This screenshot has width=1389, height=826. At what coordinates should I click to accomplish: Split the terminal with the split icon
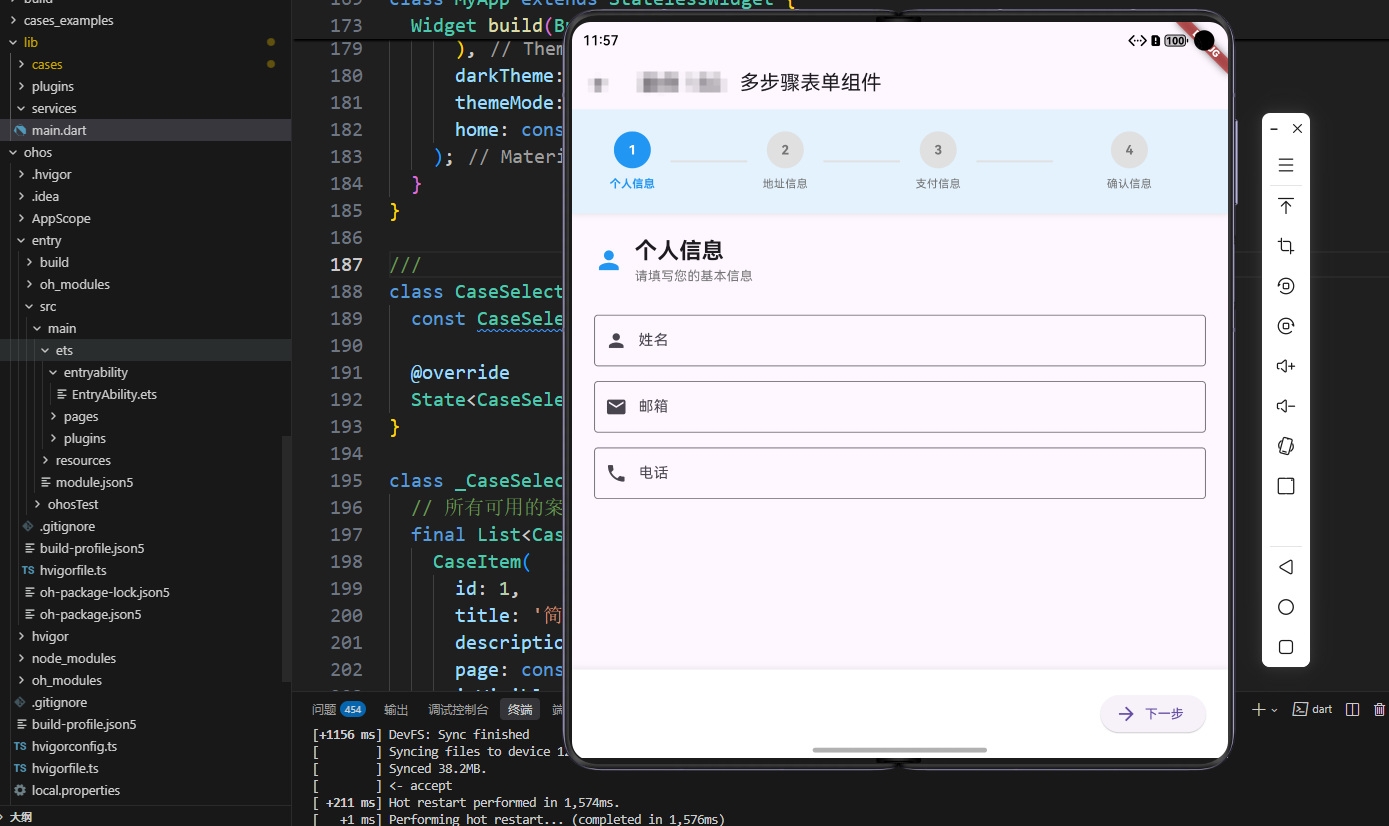[x=1353, y=709]
